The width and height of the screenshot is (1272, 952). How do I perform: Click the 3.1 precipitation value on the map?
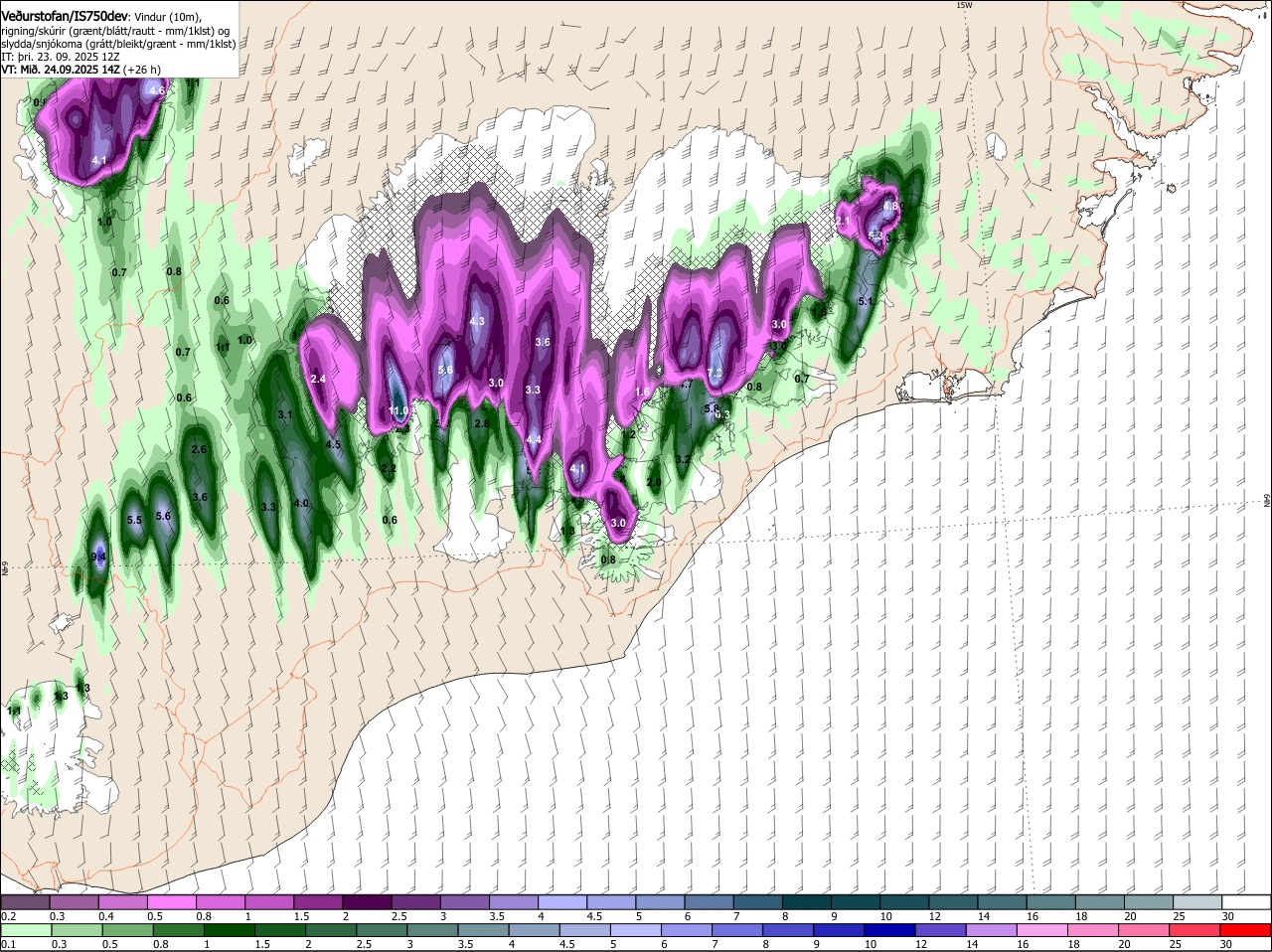[285, 414]
